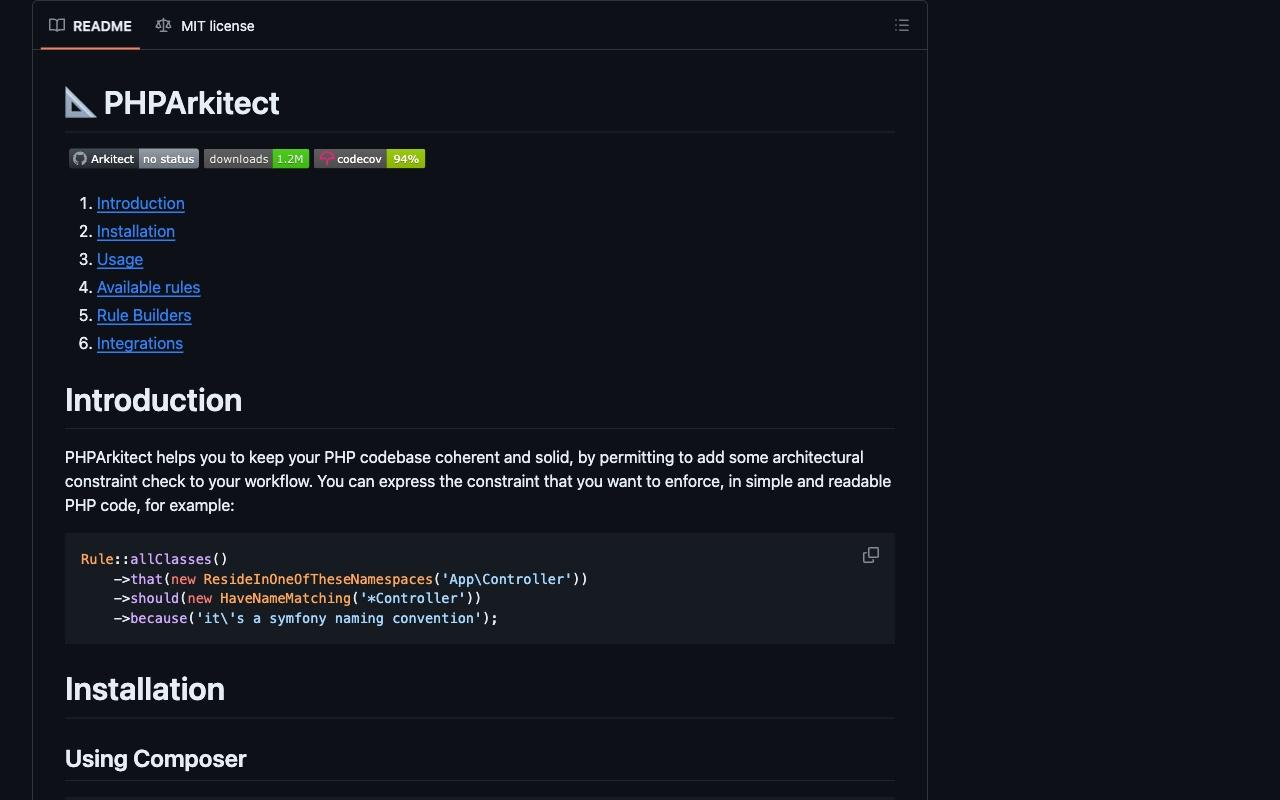Click the 'Rule::allClasses()' code line
Screen dimensions: 1280x800
point(155,559)
